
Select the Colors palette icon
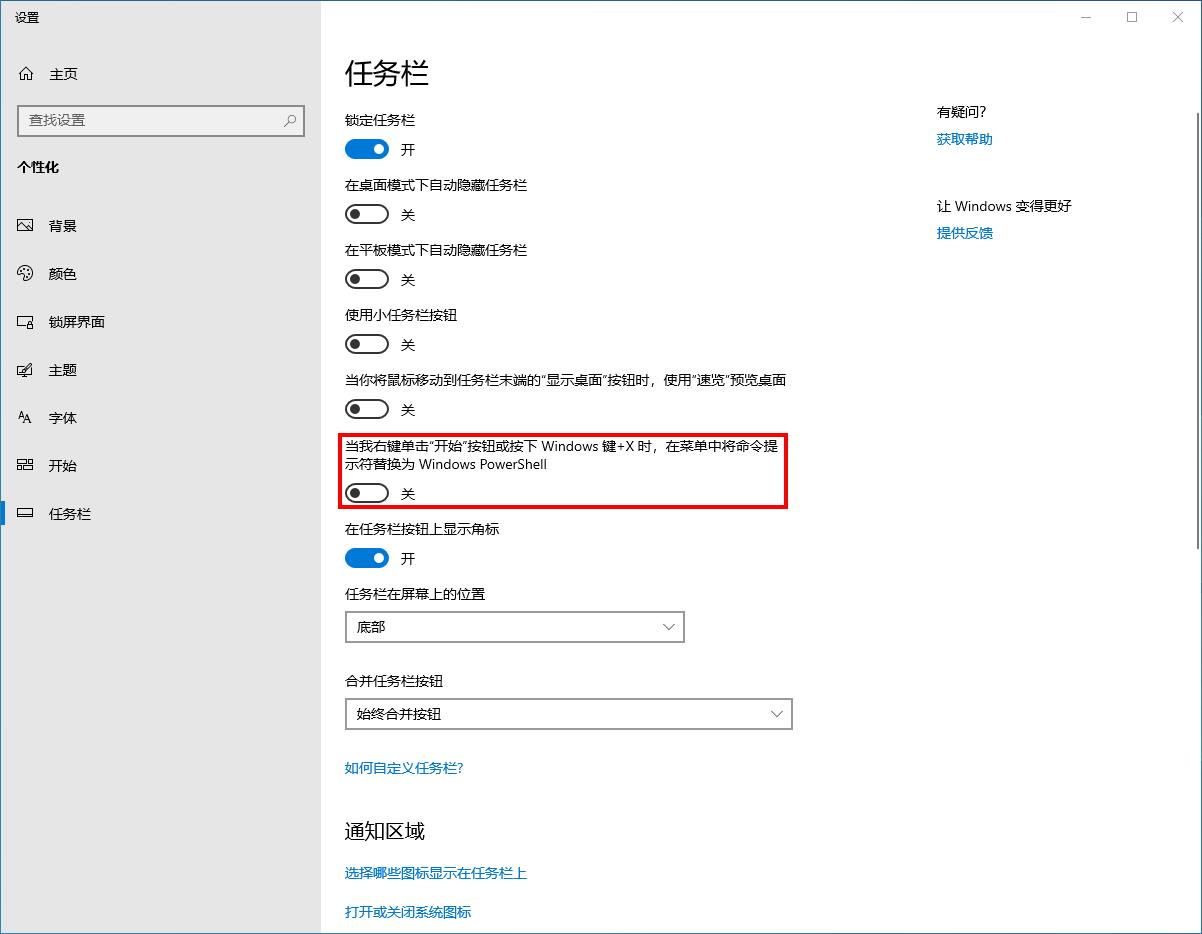(x=26, y=274)
